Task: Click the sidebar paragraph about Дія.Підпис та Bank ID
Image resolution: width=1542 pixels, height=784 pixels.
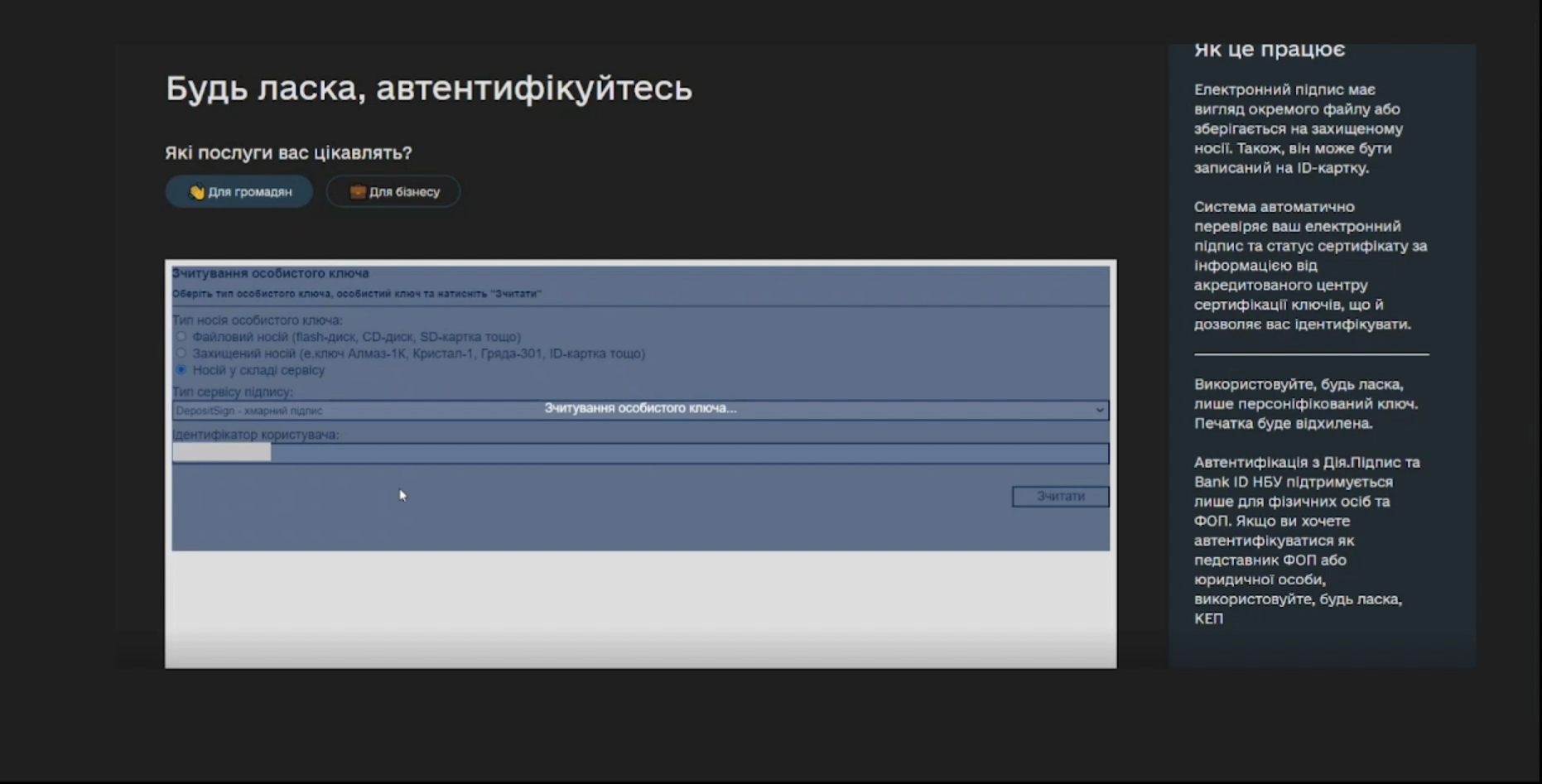Action: tap(1308, 541)
